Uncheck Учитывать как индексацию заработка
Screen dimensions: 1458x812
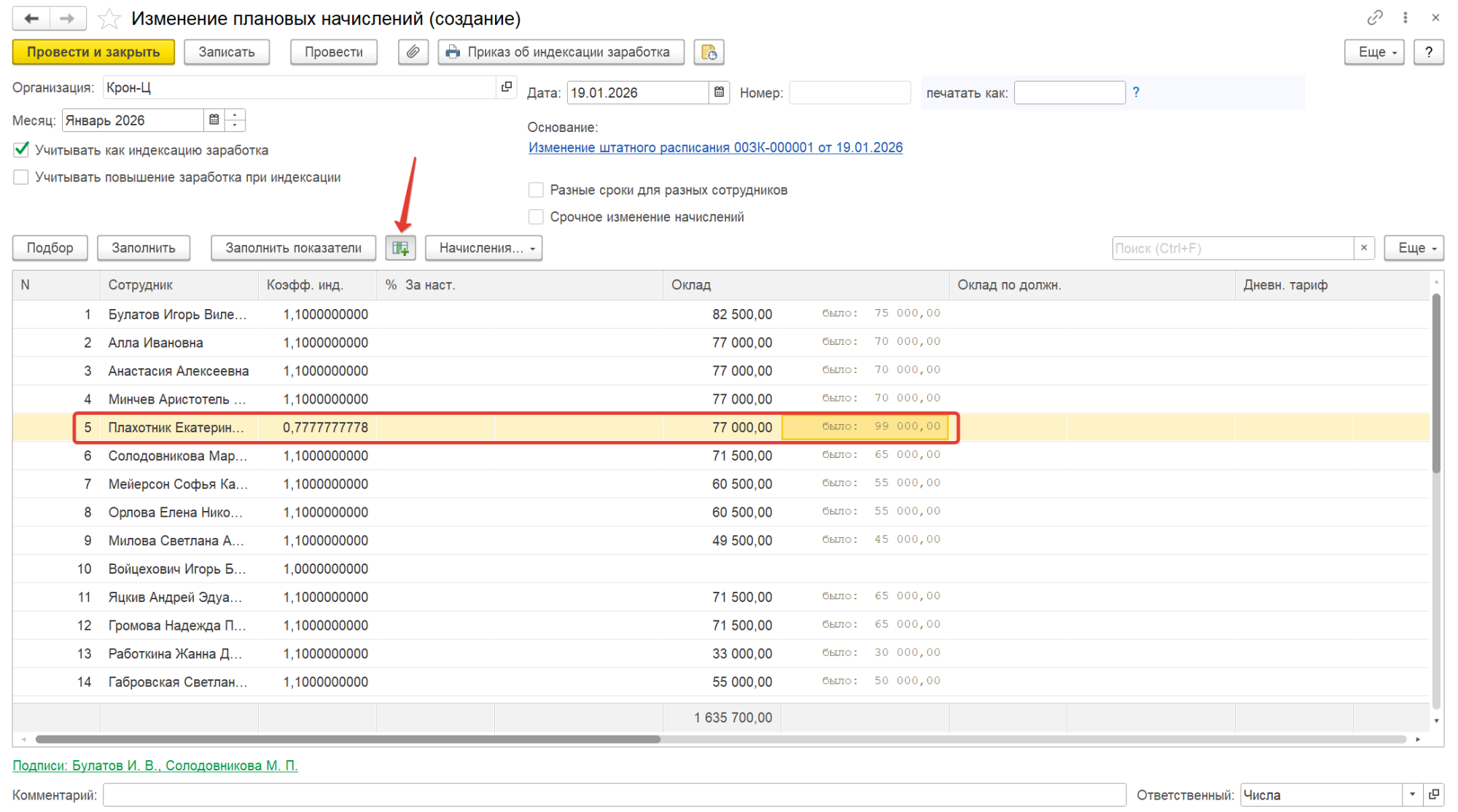coord(21,150)
